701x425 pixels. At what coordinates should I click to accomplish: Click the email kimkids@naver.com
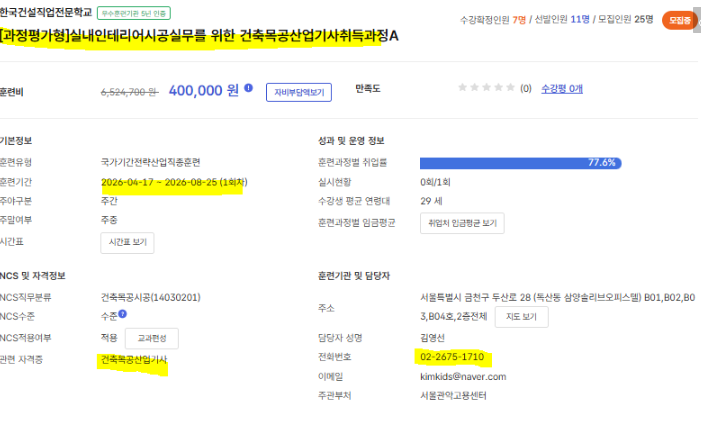[463, 377]
